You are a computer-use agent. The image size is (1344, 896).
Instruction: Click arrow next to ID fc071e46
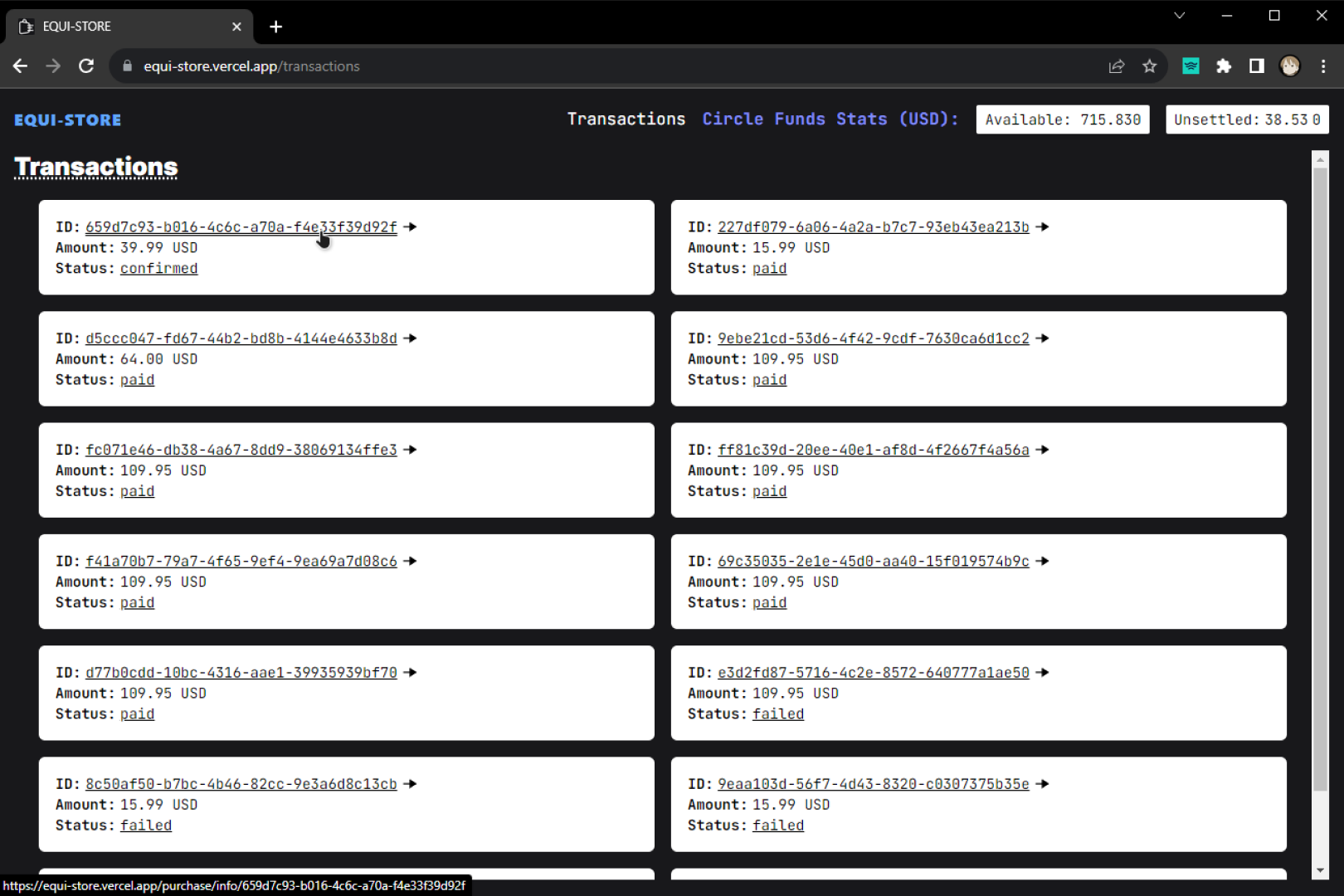pyautogui.click(x=410, y=449)
